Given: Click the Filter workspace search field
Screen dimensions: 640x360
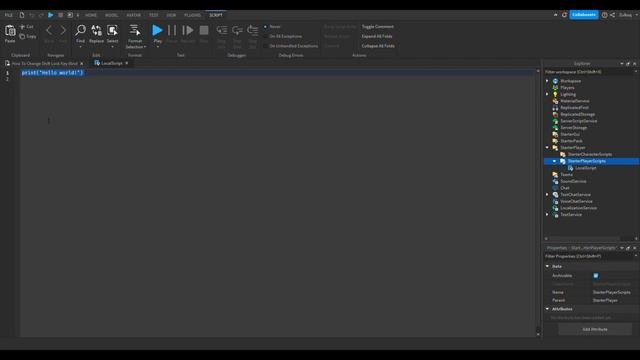Looking at the screenshot, I should point(589,72).
